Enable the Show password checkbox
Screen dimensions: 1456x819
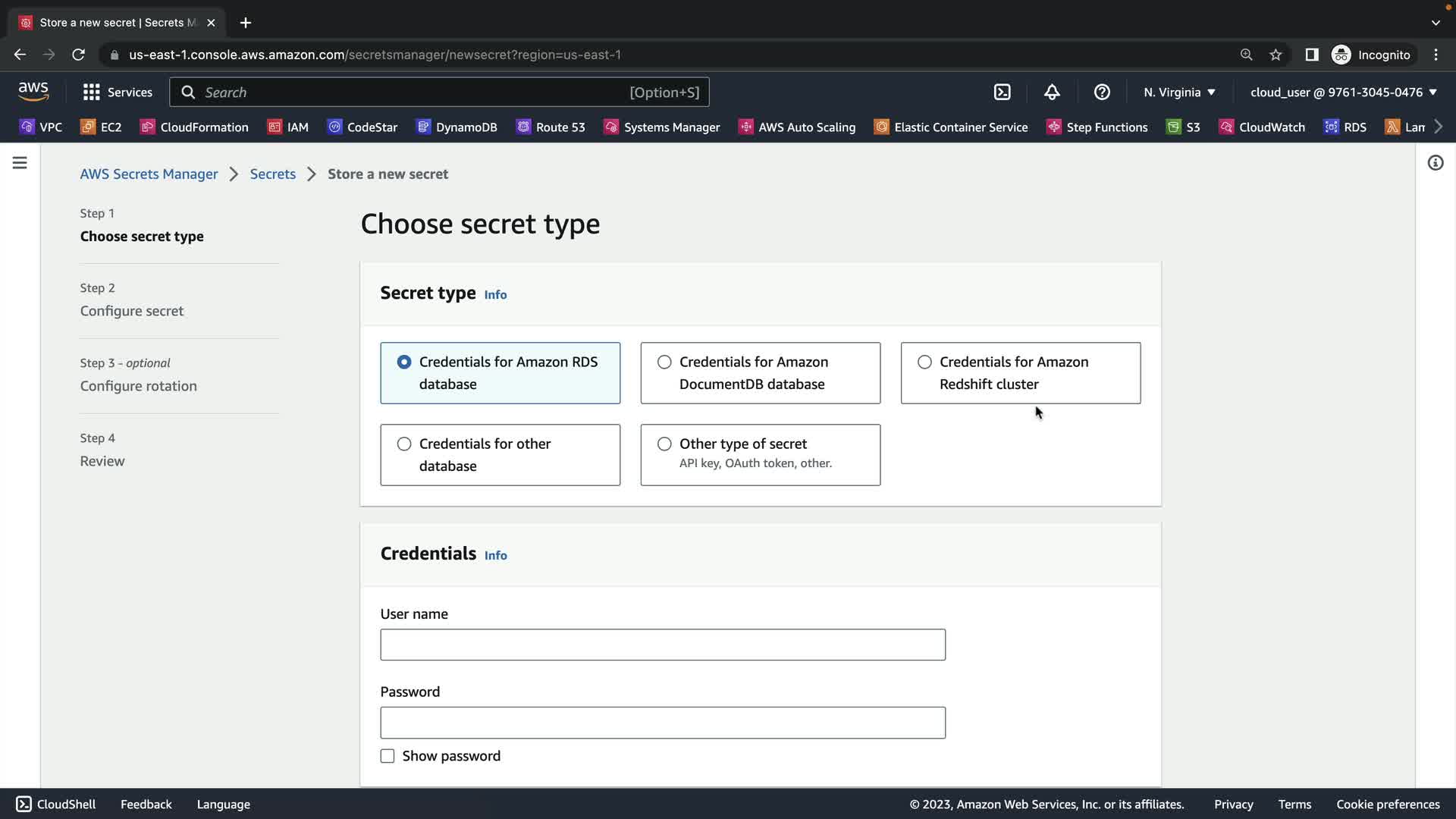[388, 756]
